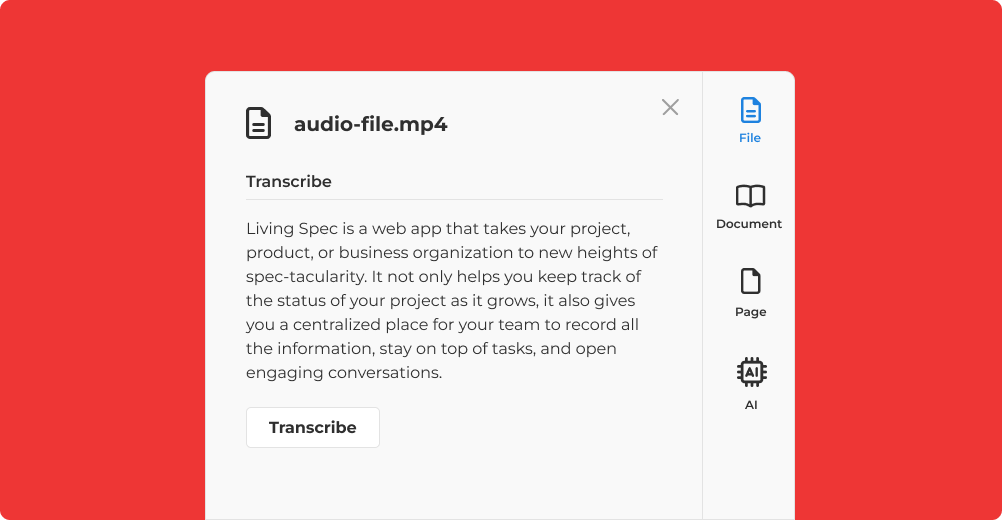This screenshot has height=520, width=1002.
Task: Switch to the Document tab label
Action: pos(749,224)
